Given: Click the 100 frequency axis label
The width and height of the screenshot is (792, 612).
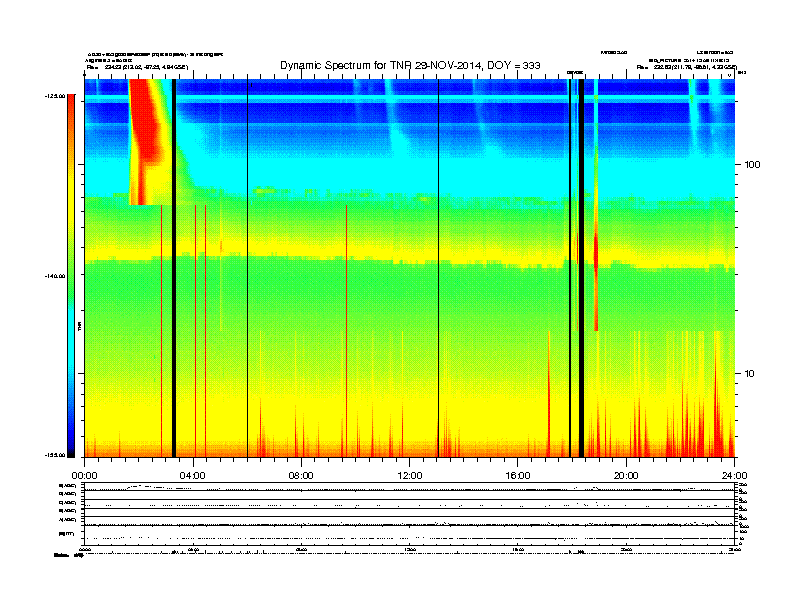Looking at the screenshot, I should [x=752, y=165].
